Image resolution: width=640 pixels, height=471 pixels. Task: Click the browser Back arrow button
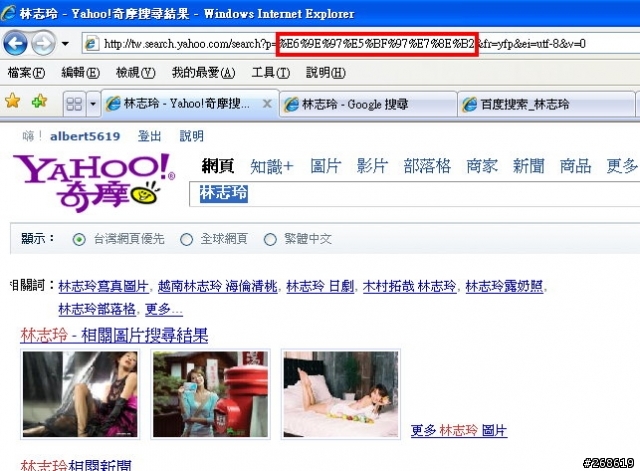pos(15,43)
